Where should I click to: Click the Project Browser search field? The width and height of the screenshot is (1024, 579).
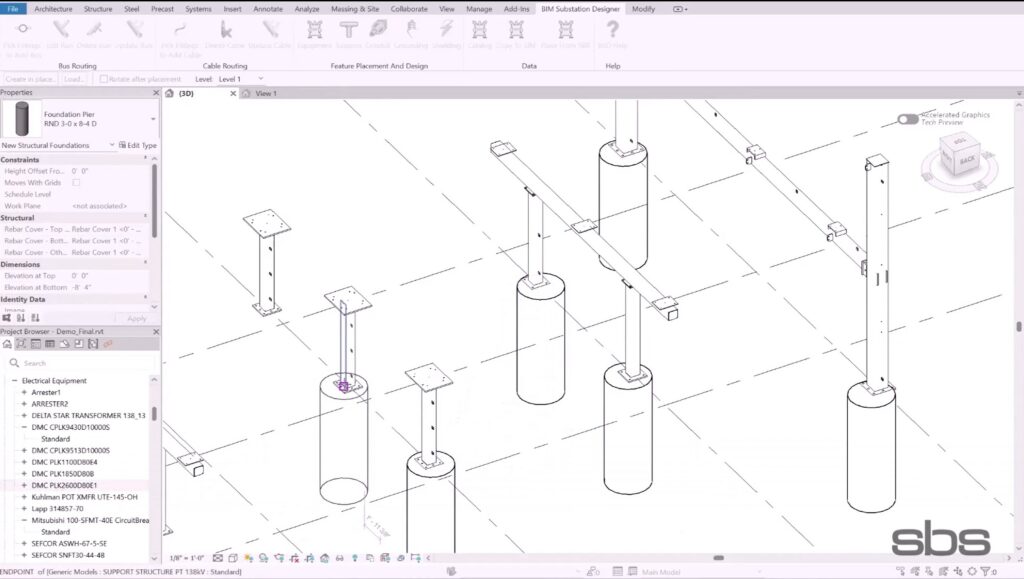pyautogui.click(x=80, y=363)
